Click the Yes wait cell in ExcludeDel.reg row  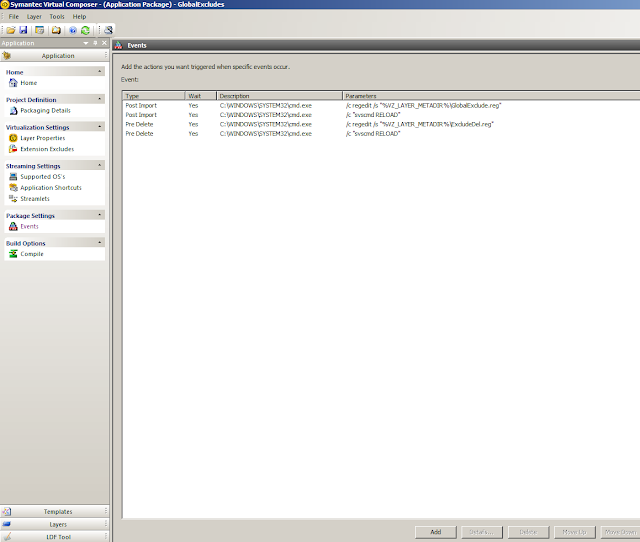point(193,124)
